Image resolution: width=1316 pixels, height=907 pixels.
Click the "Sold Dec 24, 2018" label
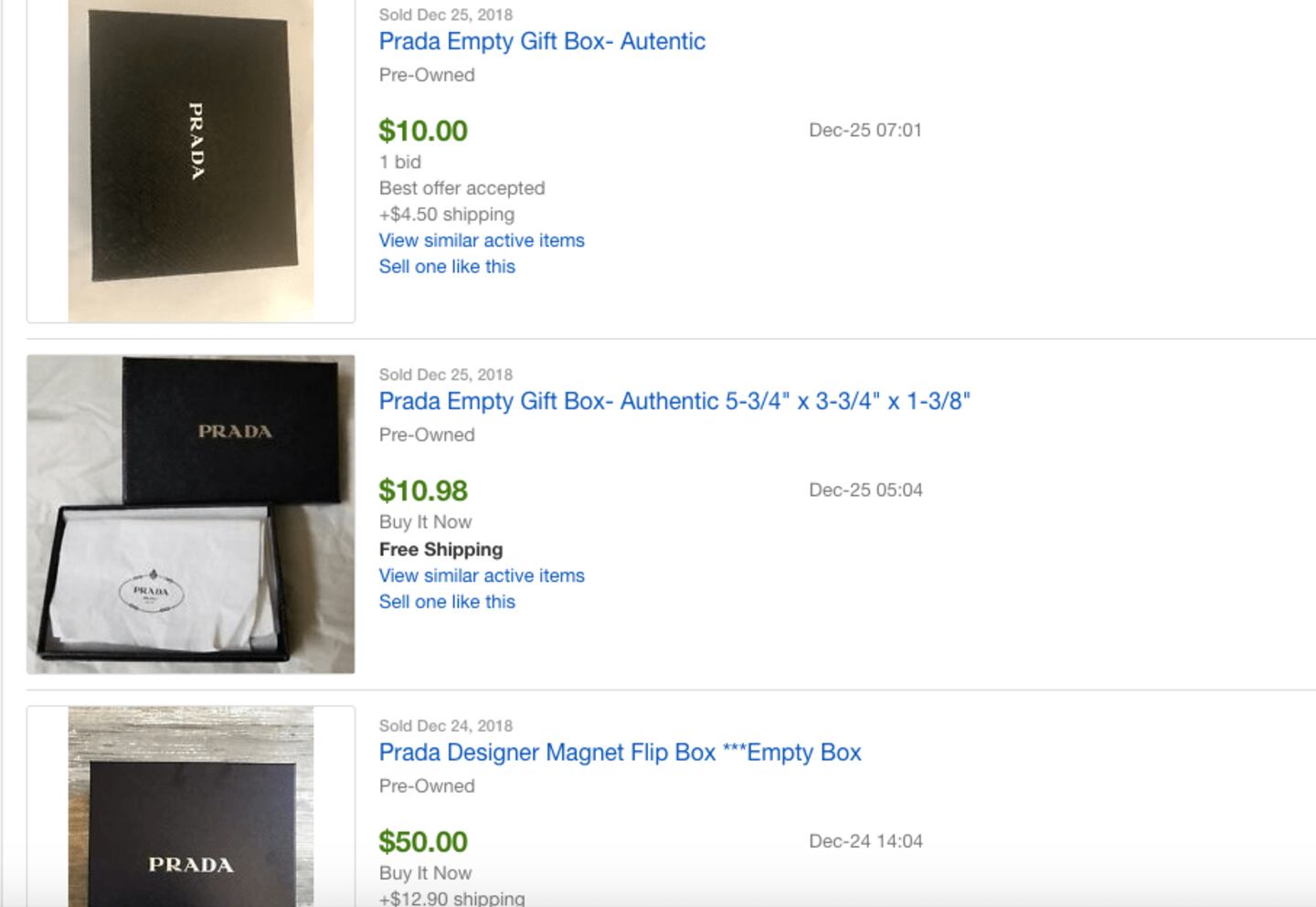445,726
